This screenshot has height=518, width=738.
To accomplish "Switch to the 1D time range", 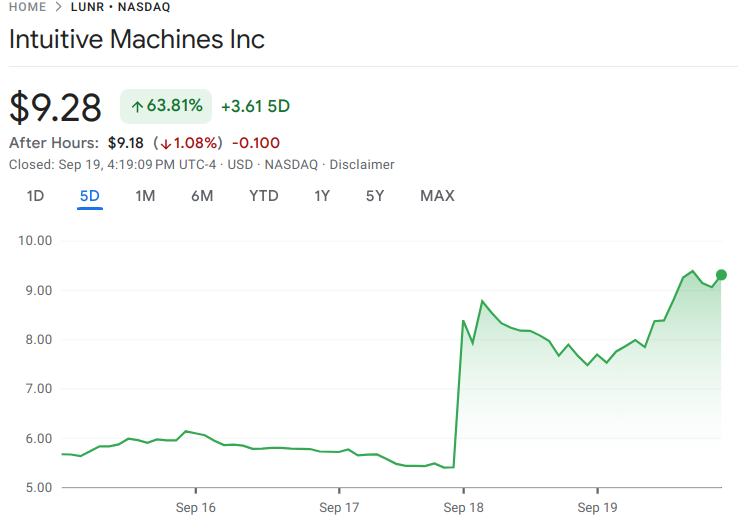I will tap(35, 196).
